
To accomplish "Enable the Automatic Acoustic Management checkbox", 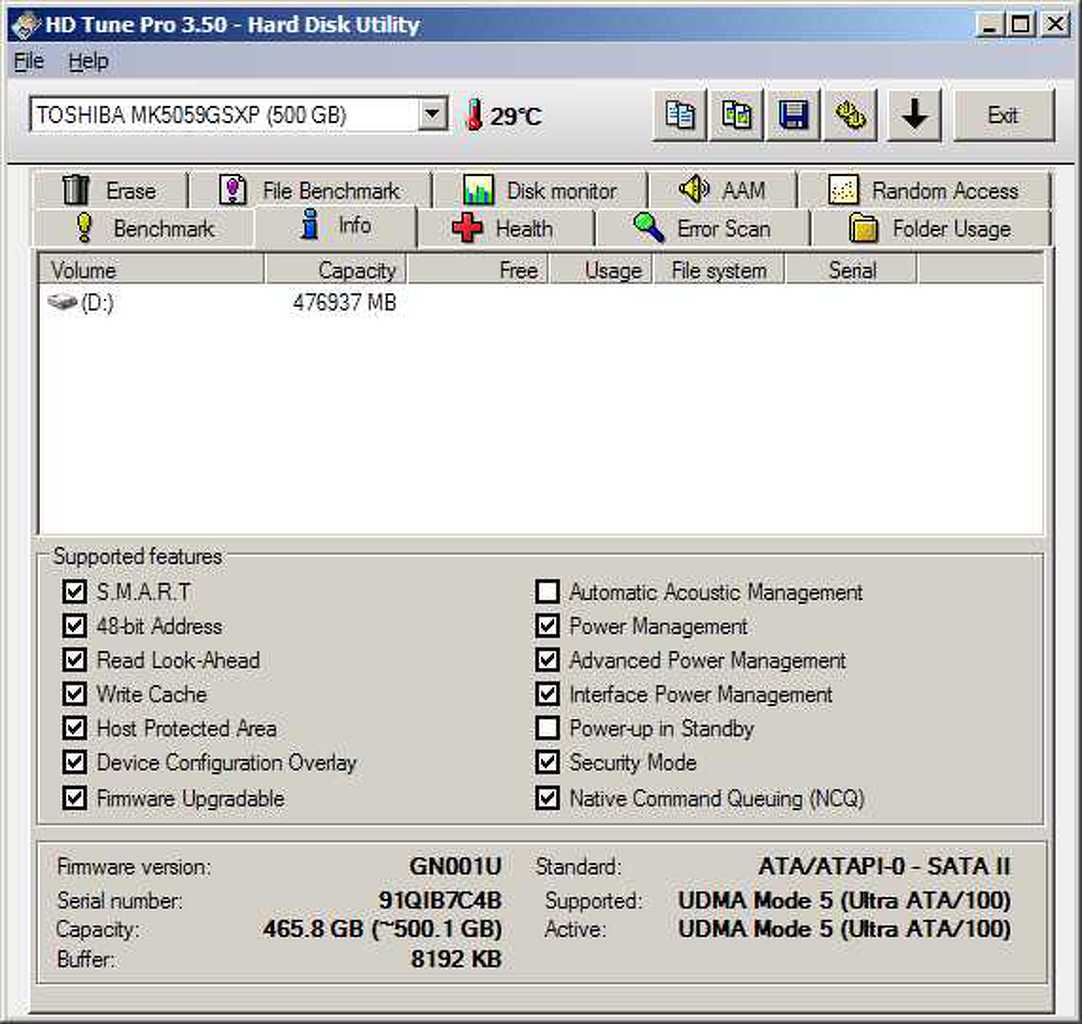I will tap(548, 591).
